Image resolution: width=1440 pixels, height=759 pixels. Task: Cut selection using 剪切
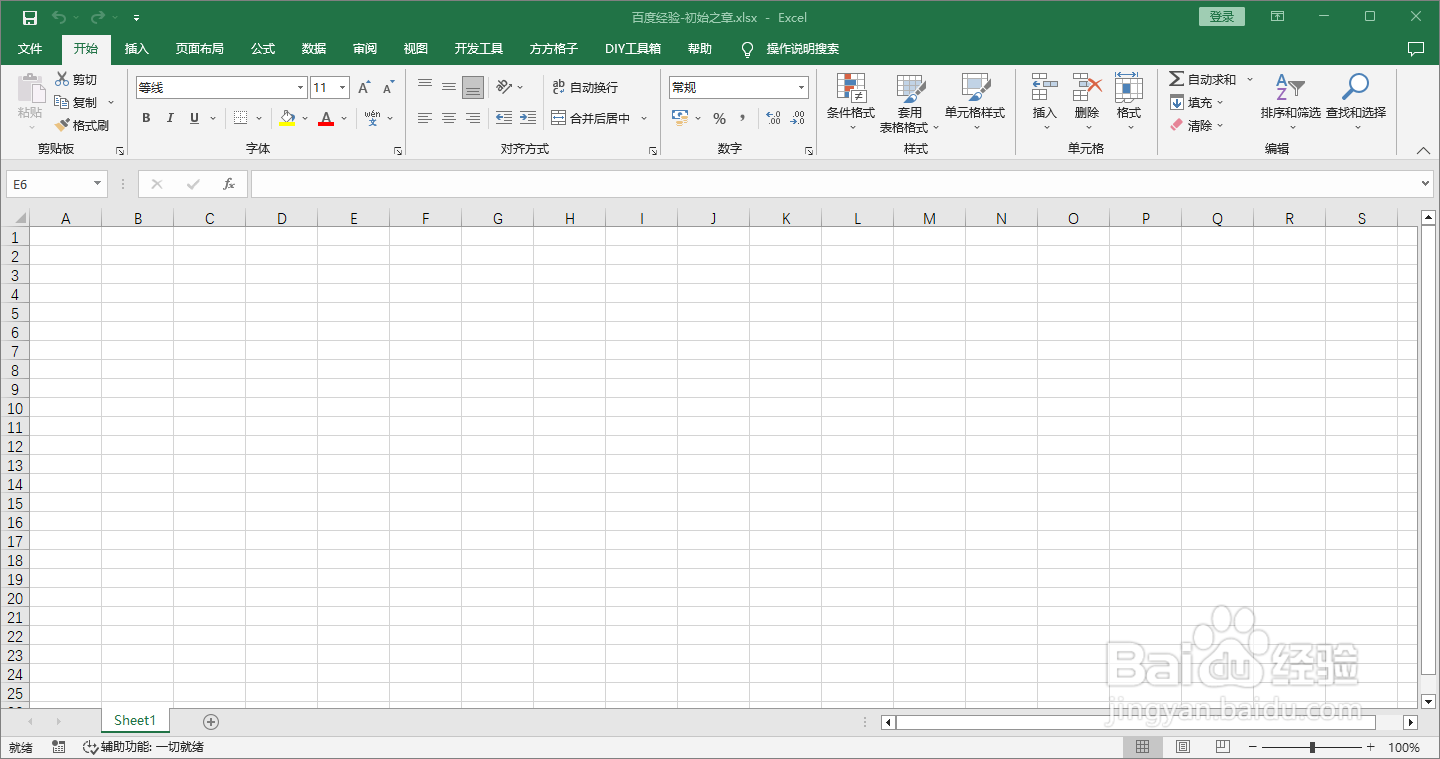76,79
